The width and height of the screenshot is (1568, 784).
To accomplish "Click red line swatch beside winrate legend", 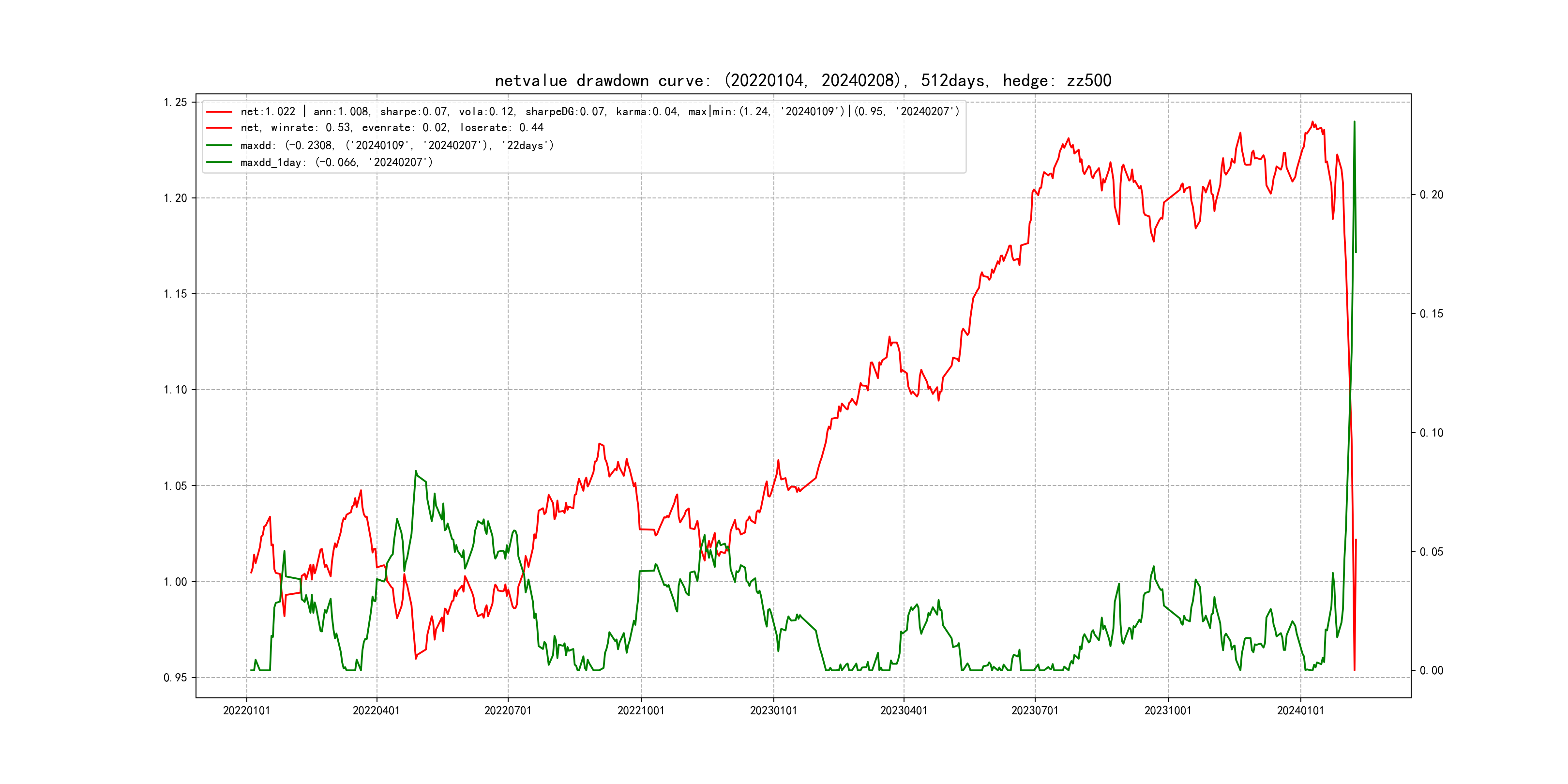I will click(219, 128).
